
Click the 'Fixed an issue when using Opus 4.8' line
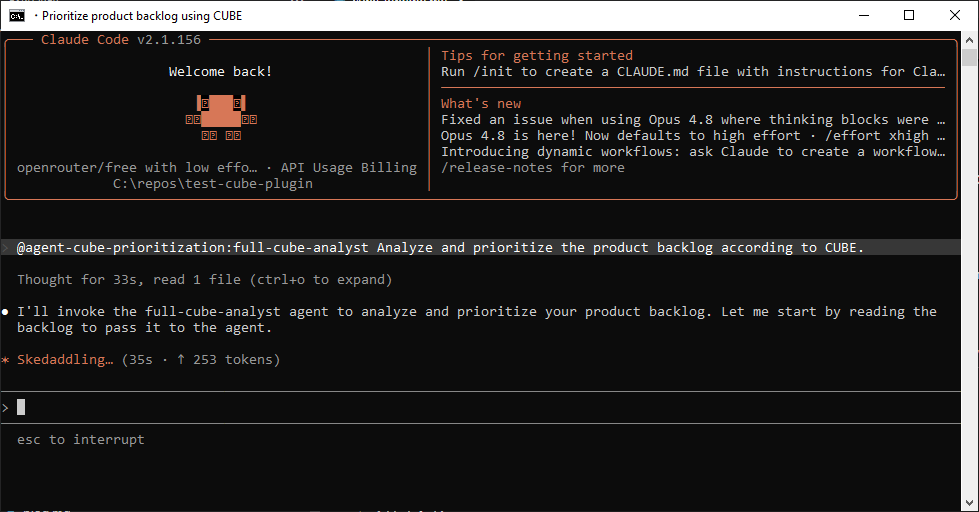click(693, 120)
